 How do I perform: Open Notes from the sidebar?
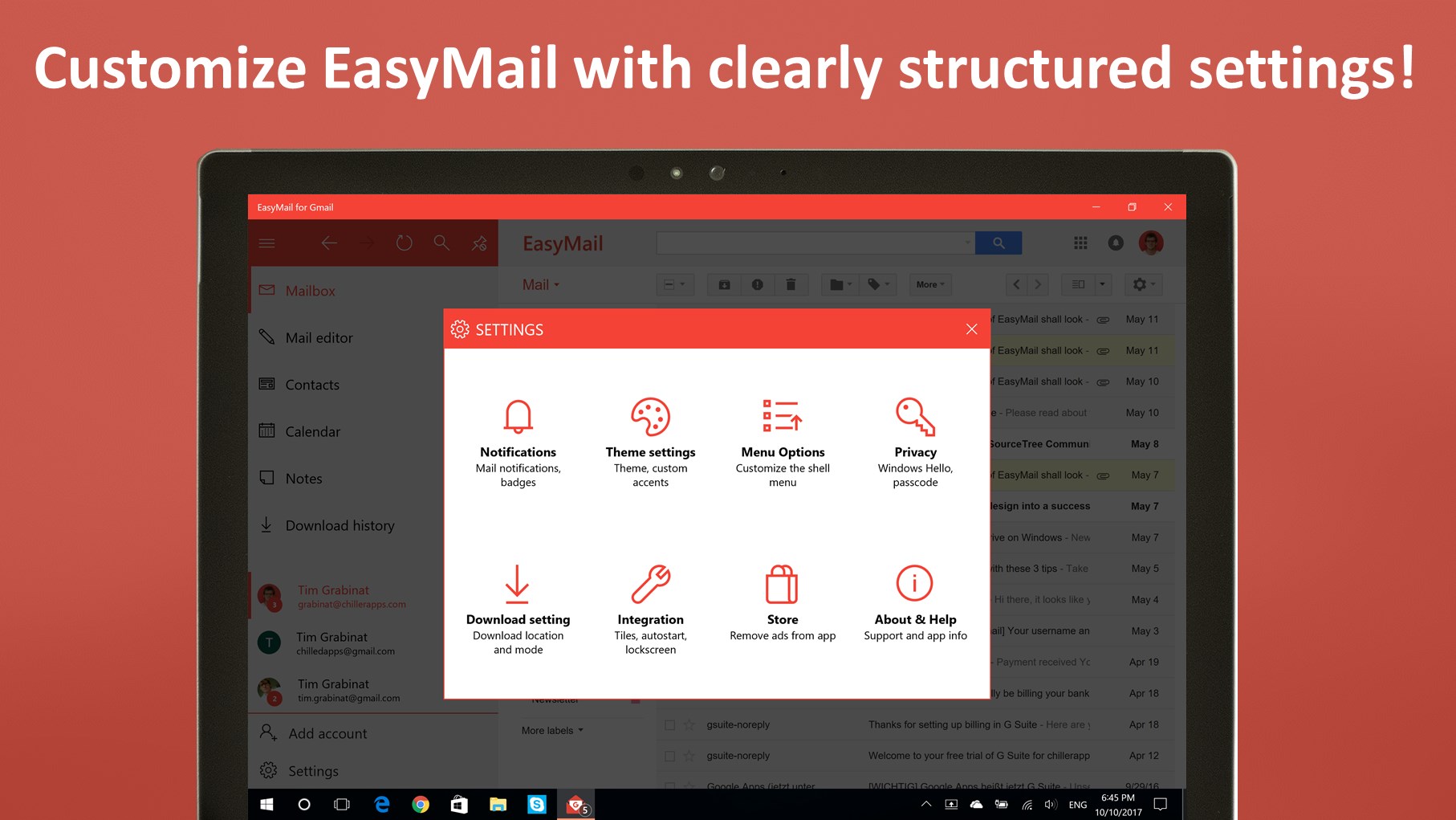point(373,479)
